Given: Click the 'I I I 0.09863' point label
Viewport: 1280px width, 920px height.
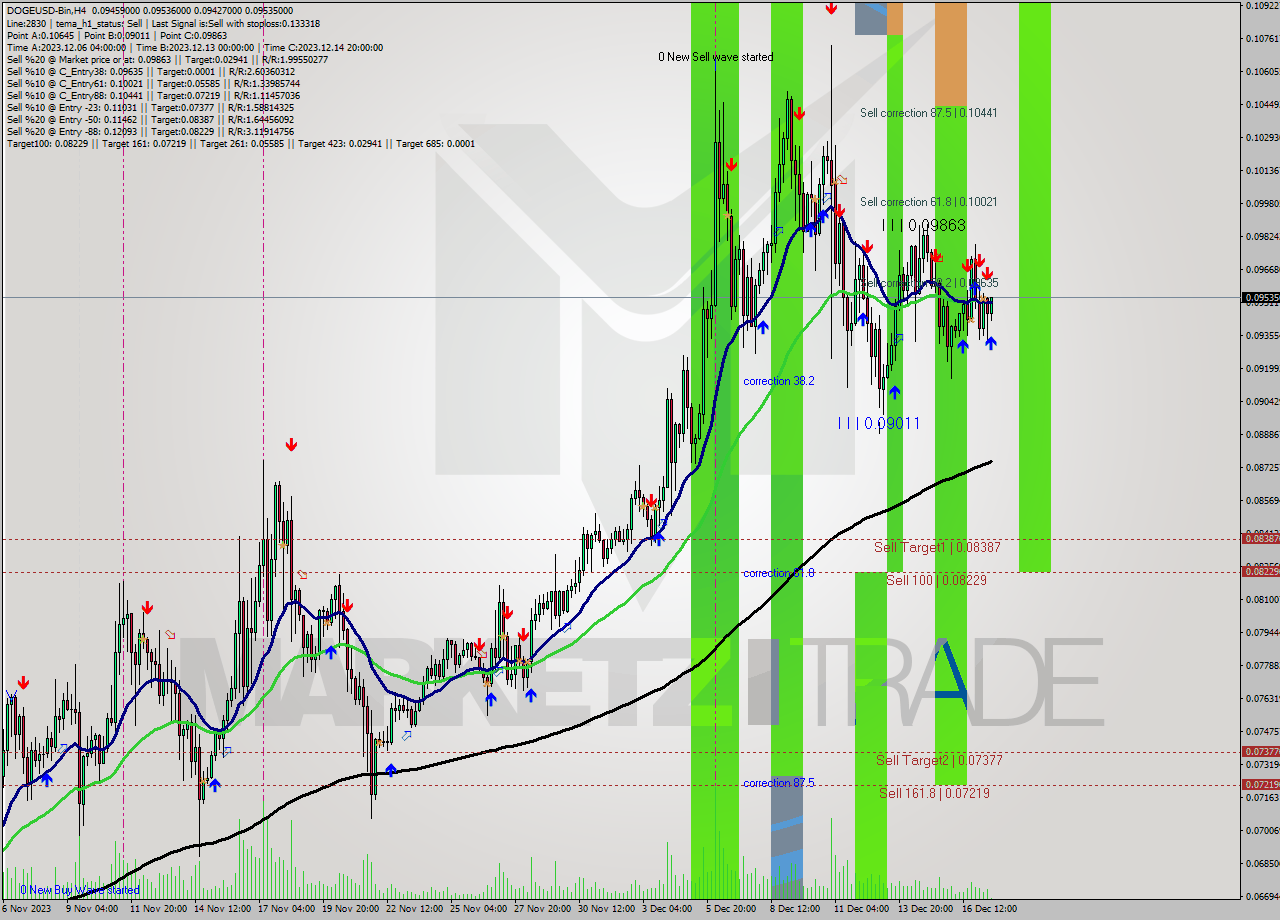Looking at the screenshot, I should [x=924, y=226].
